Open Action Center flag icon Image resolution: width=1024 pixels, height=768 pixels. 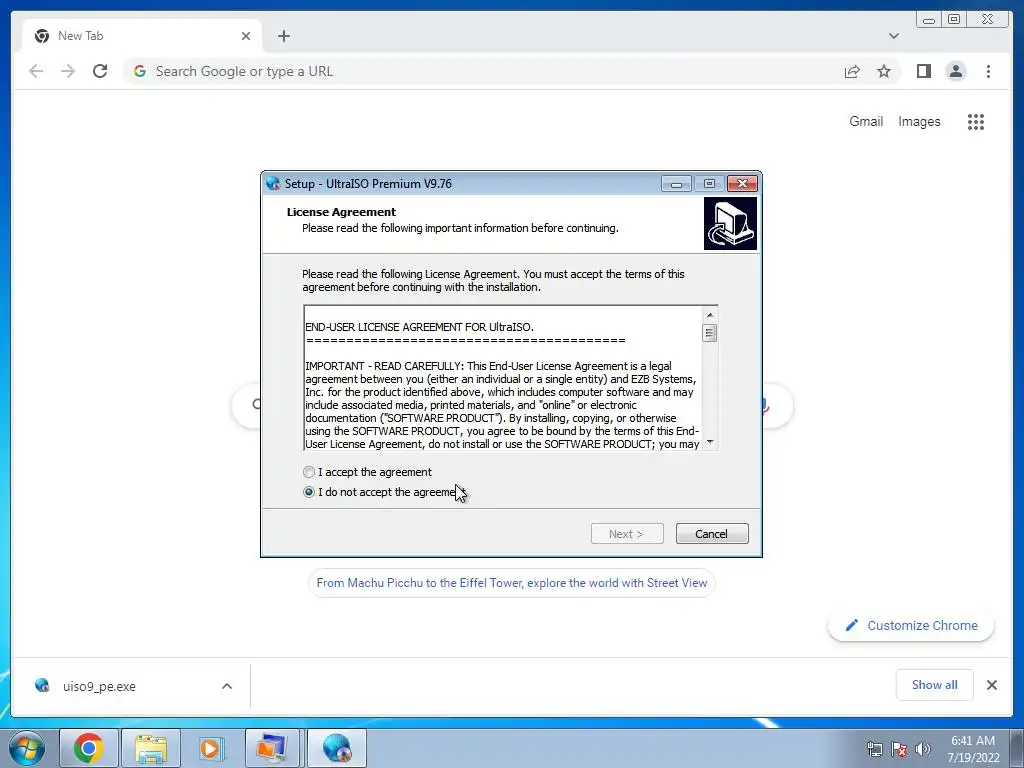pos(899,749)
